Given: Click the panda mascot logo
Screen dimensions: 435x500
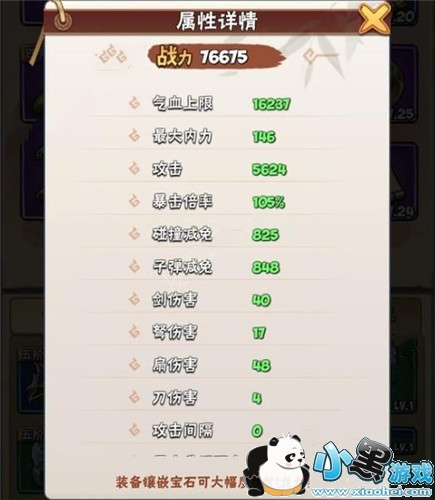Looking at the screenshot, I should click(x=277, y=466).
